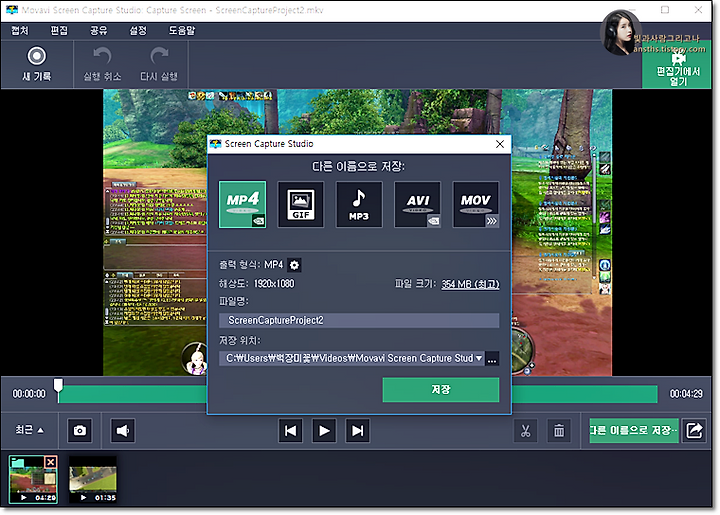Open the share export icon
The width and height of the screenshot is (720, 515).
[x=694, y=431]
